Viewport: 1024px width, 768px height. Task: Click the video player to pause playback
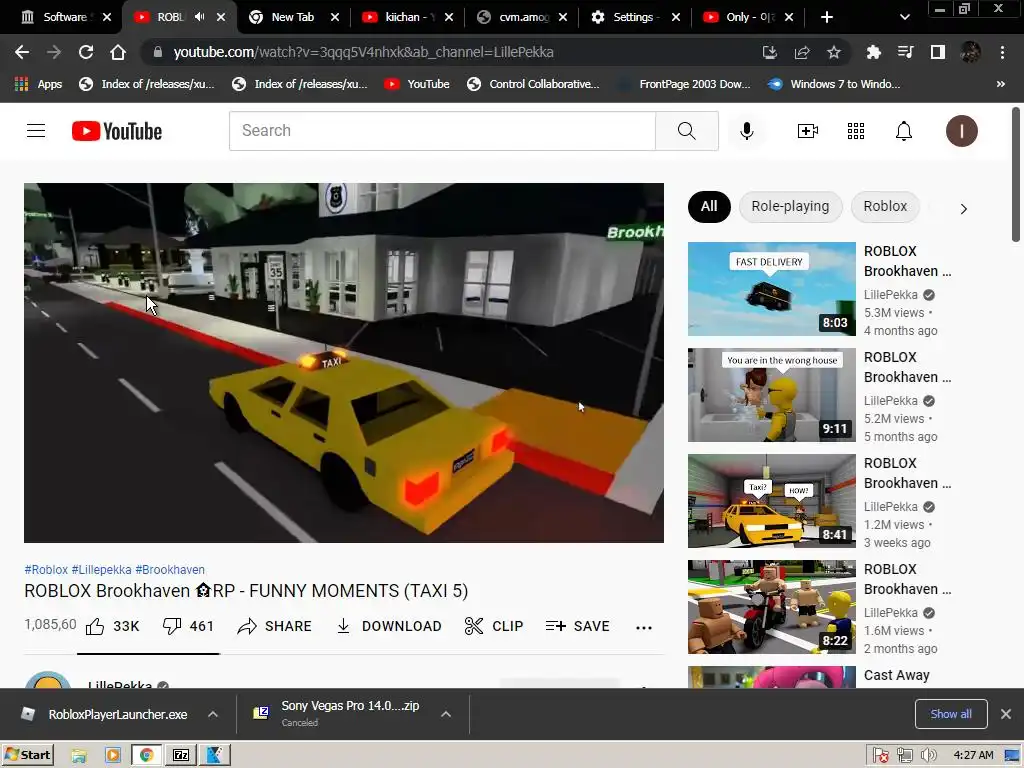[x=344, y=362]
